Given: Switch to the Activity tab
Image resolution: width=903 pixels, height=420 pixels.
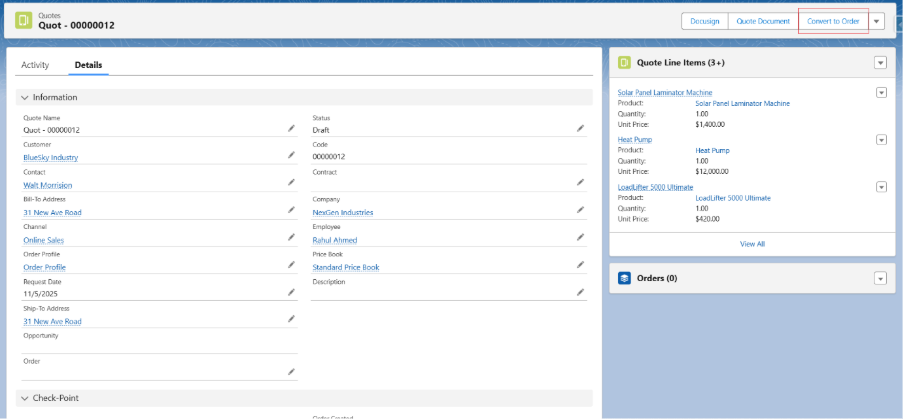Looking at the screenshot, I should [x=35, y=65].
